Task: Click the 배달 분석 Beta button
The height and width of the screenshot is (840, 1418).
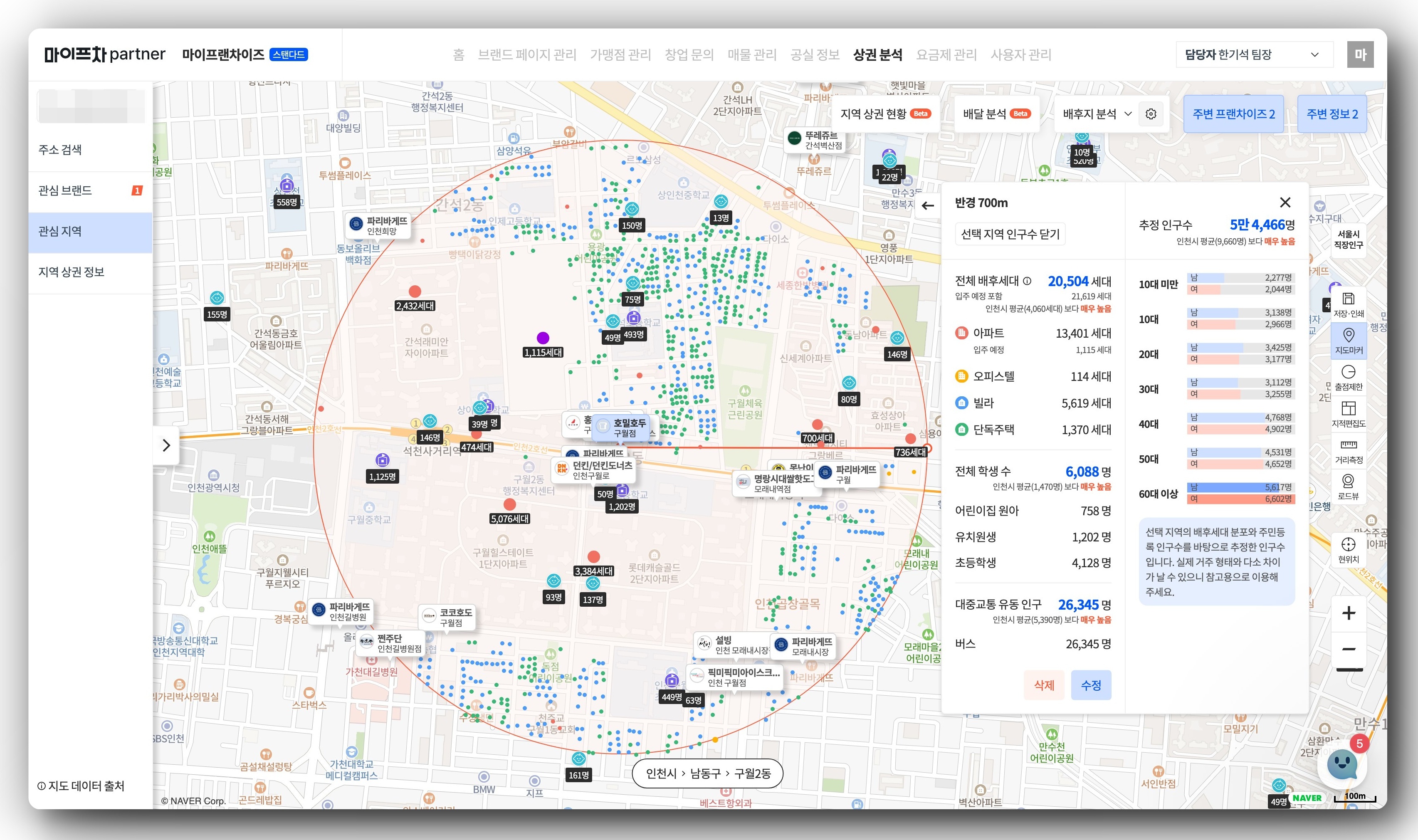Action: pyautogui.click(x=996, y=114)
